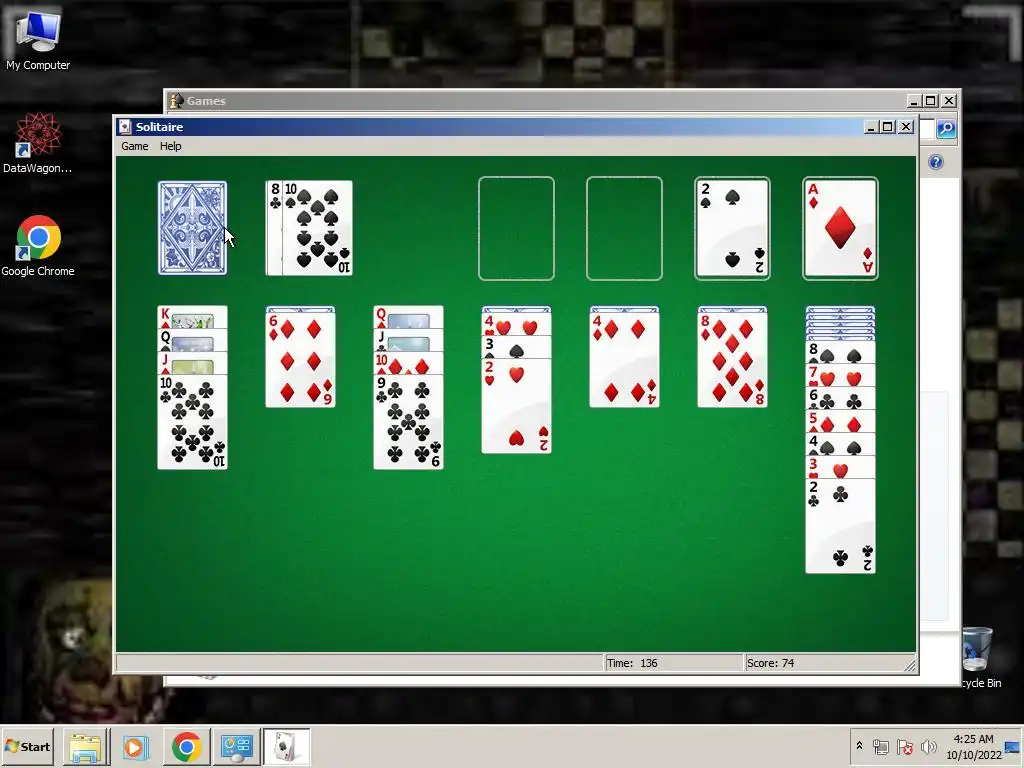Screen dimensions: 1024x768
Task: Open My Computer desktop icon
Action: coord(38,40)
